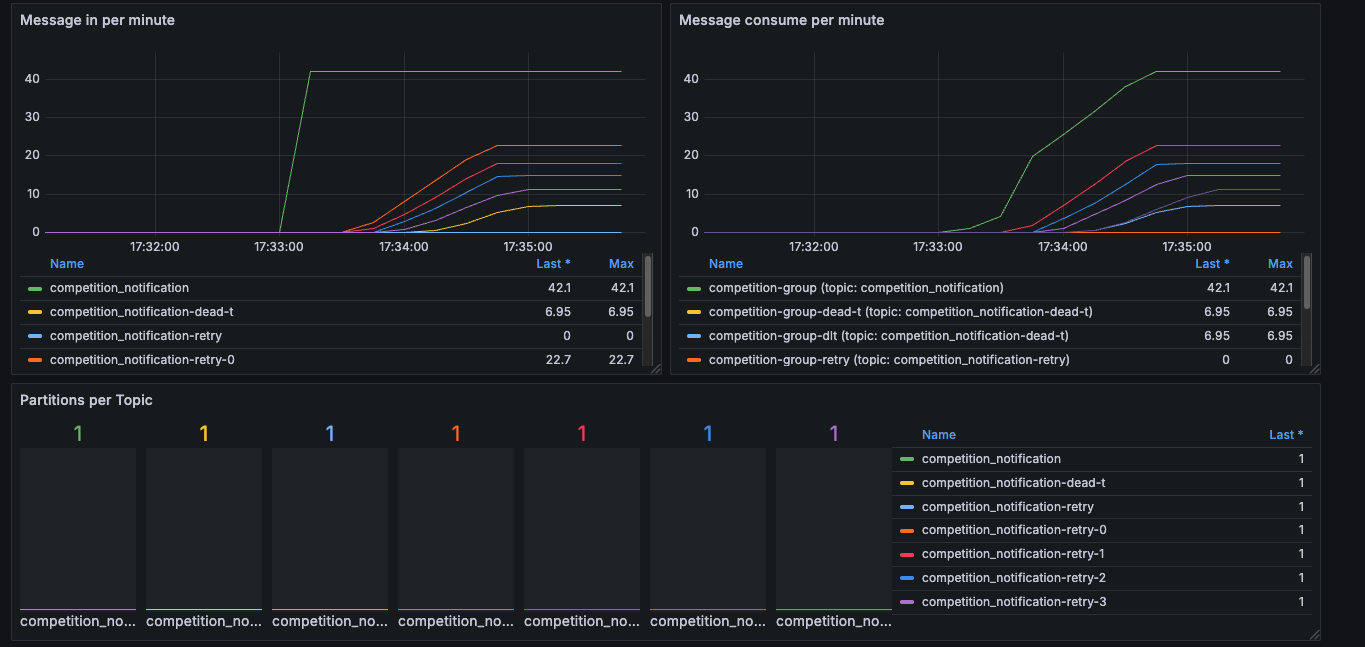
Task: Click 17:34:00 axis label in Message in chart
Action: 403,246
